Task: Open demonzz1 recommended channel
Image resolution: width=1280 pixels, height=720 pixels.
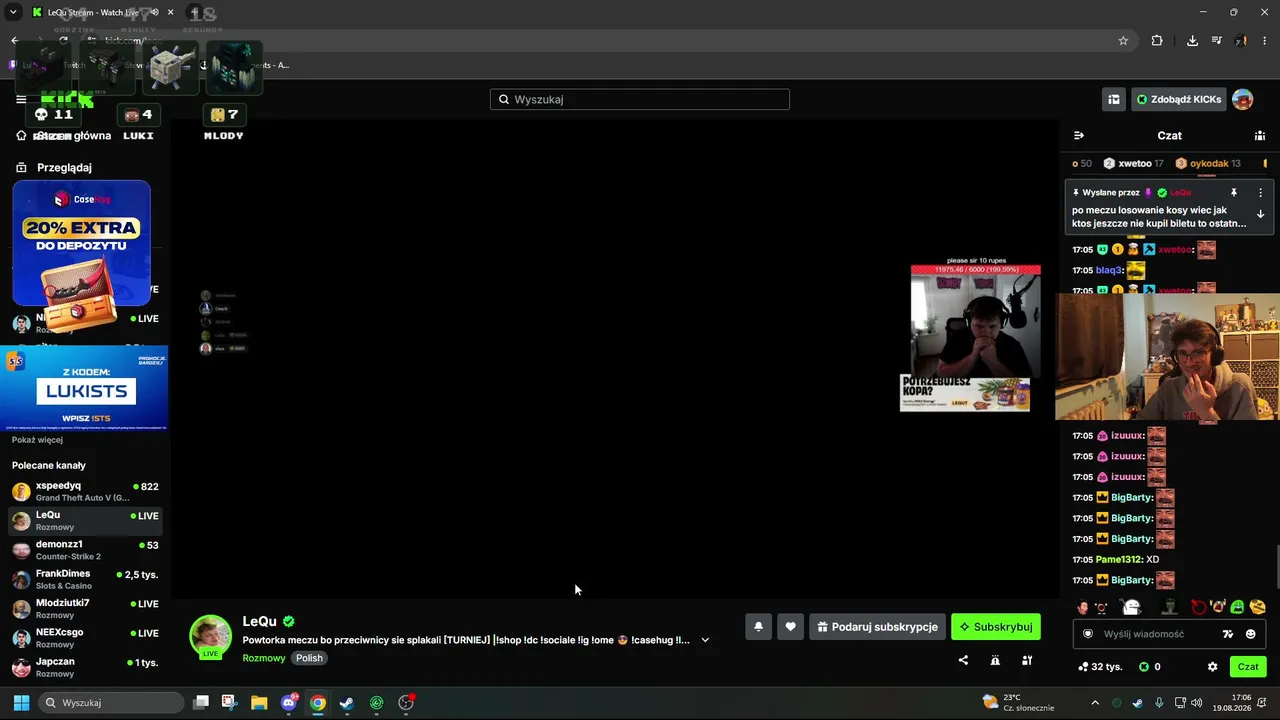Action: (x=85, y=550)
